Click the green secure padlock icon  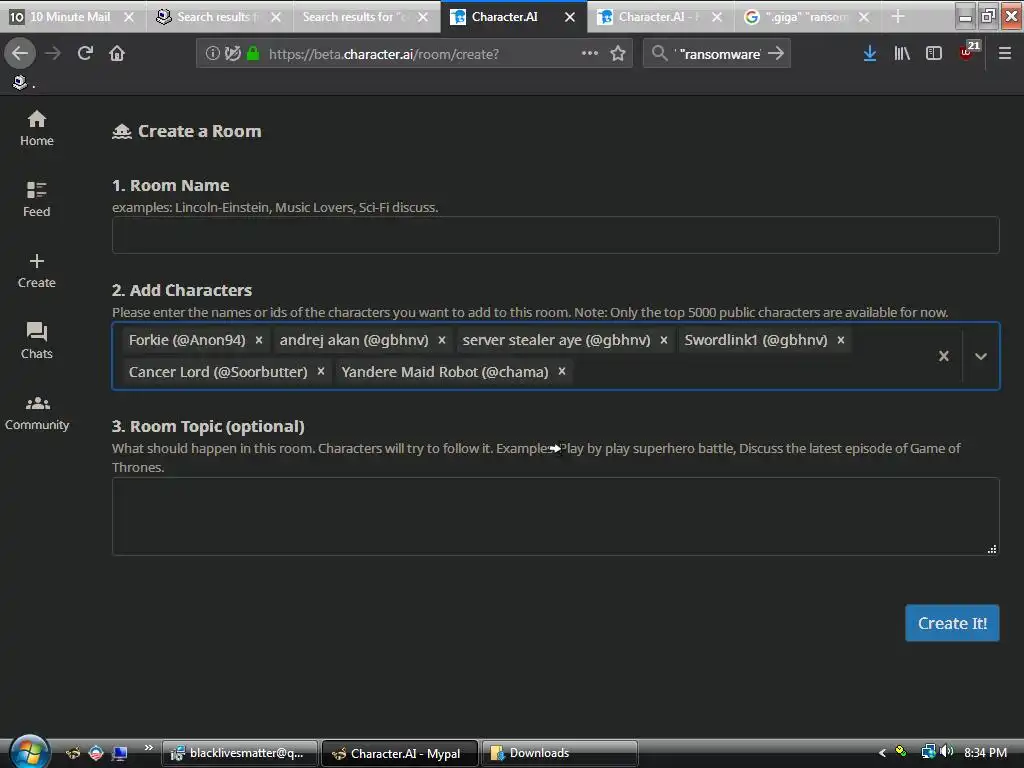tap(253, 53)
